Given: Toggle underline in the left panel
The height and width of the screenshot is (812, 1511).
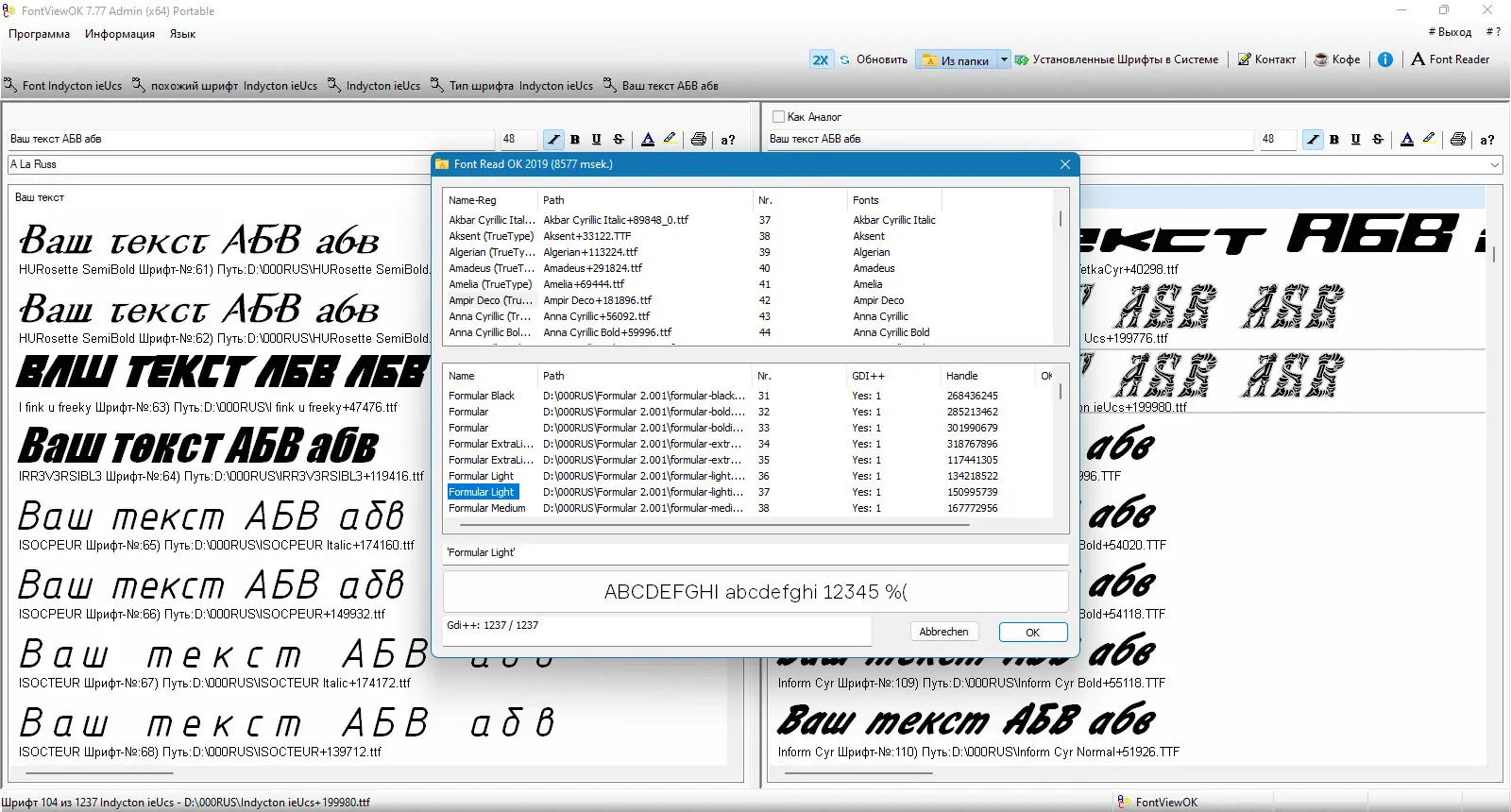Looking at the screenshot, I should (597, 140).
